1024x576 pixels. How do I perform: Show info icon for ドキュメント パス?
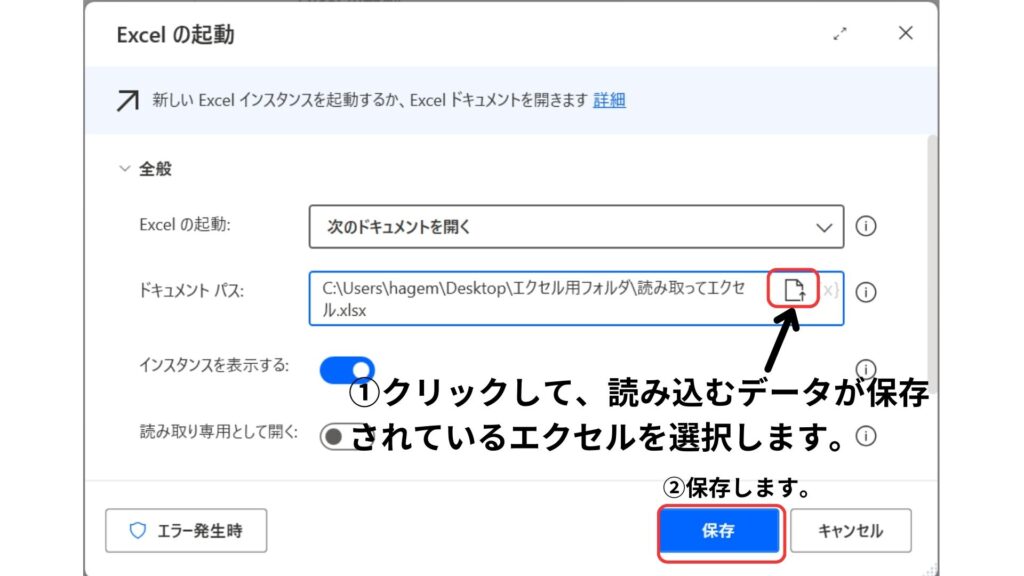[x=866, y=292]
